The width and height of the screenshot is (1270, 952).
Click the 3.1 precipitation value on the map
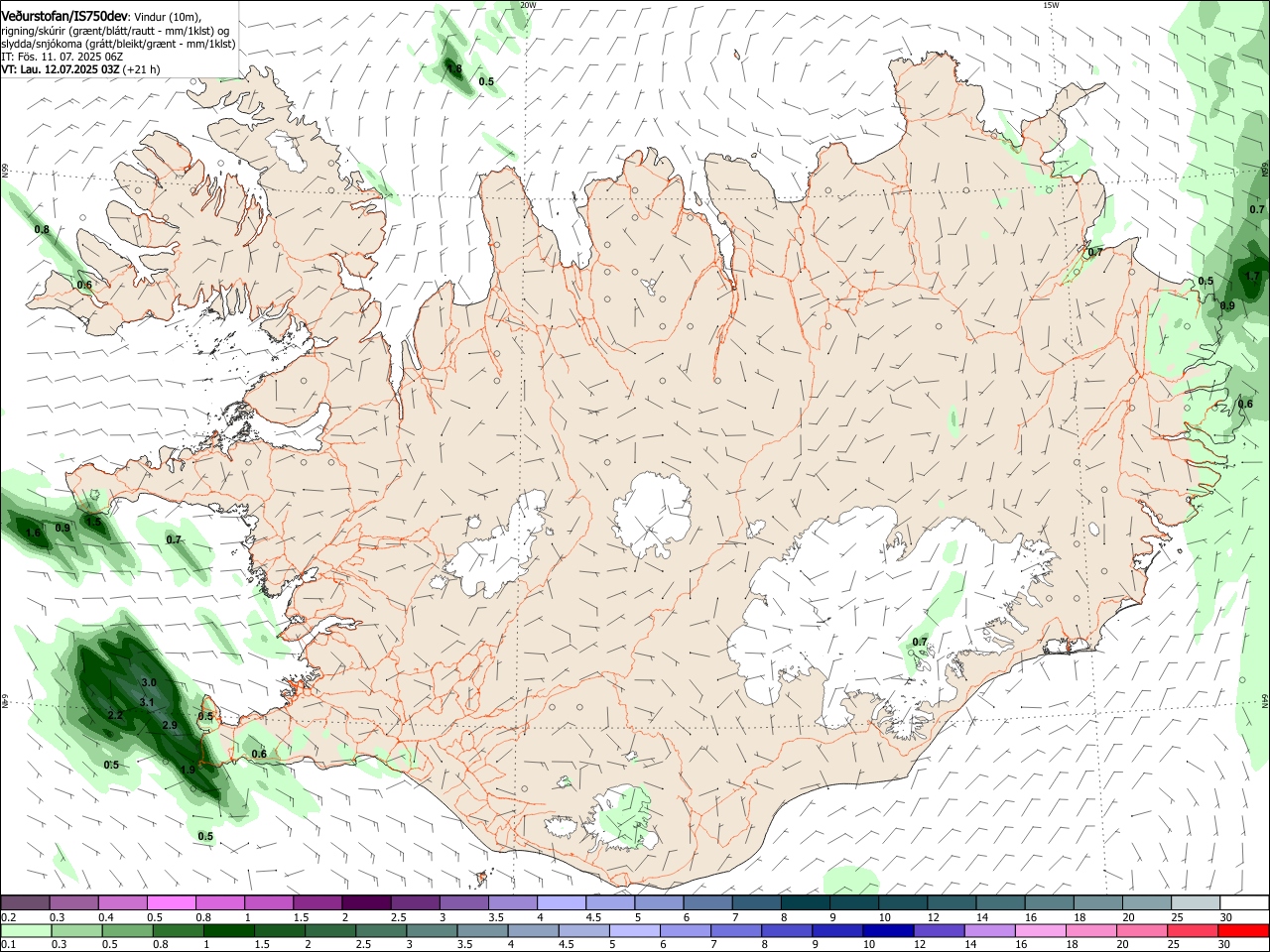147,702
